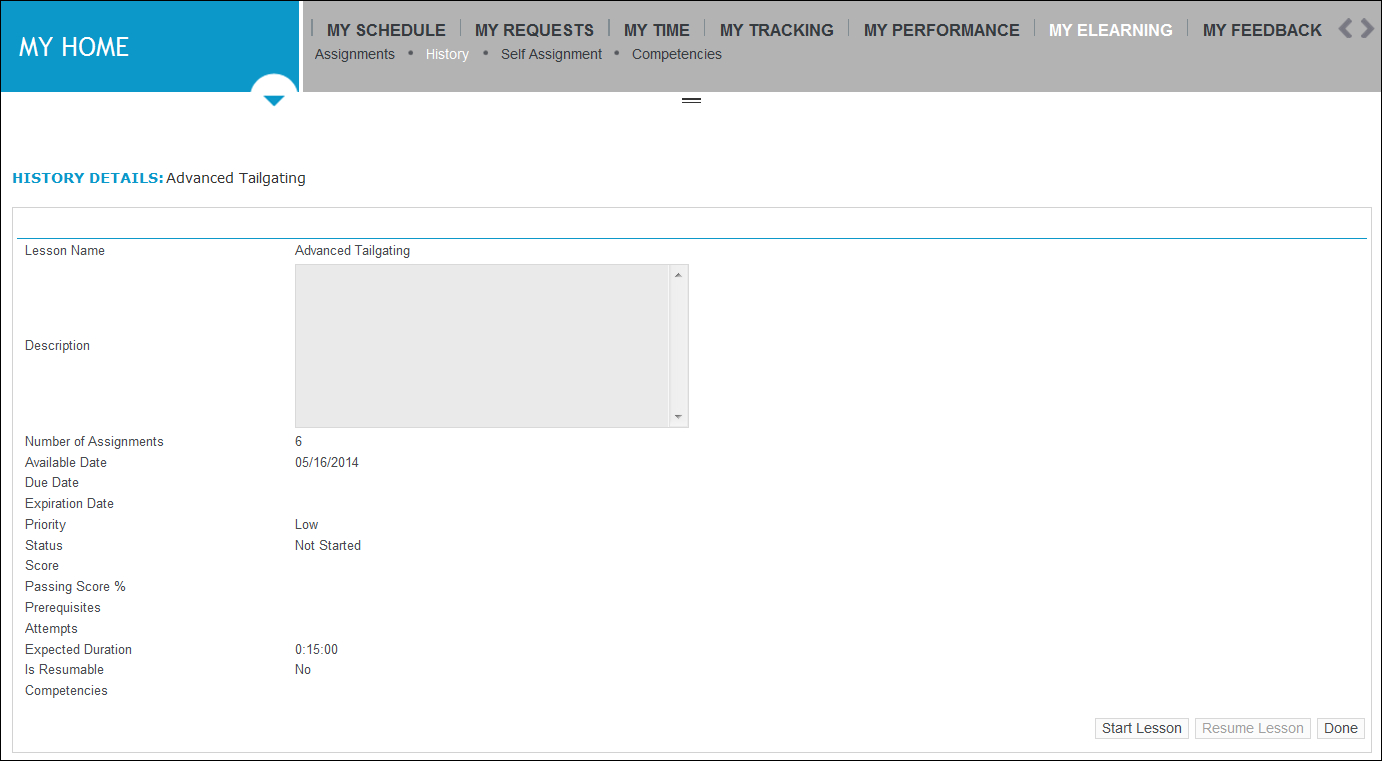Click the Is Resumable value No
This screenshot has height=761, width=1382.
tap(303, 670)
